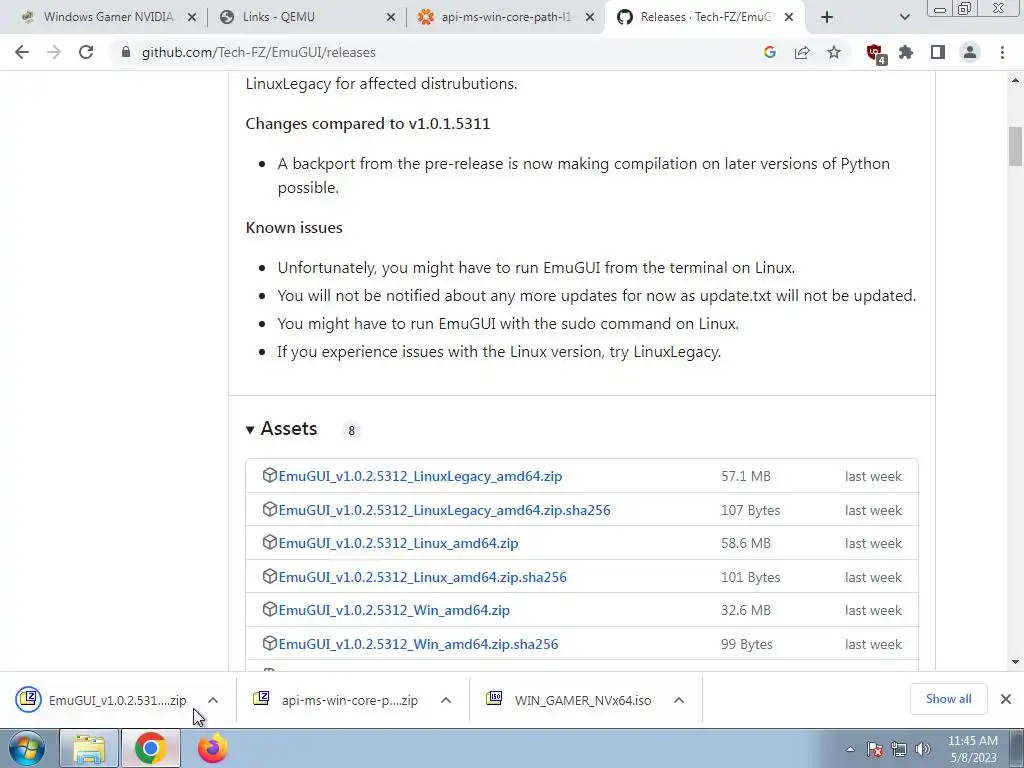
Task: Open downloaded api-ms-win-core-p zip
Action: [335, 700]
